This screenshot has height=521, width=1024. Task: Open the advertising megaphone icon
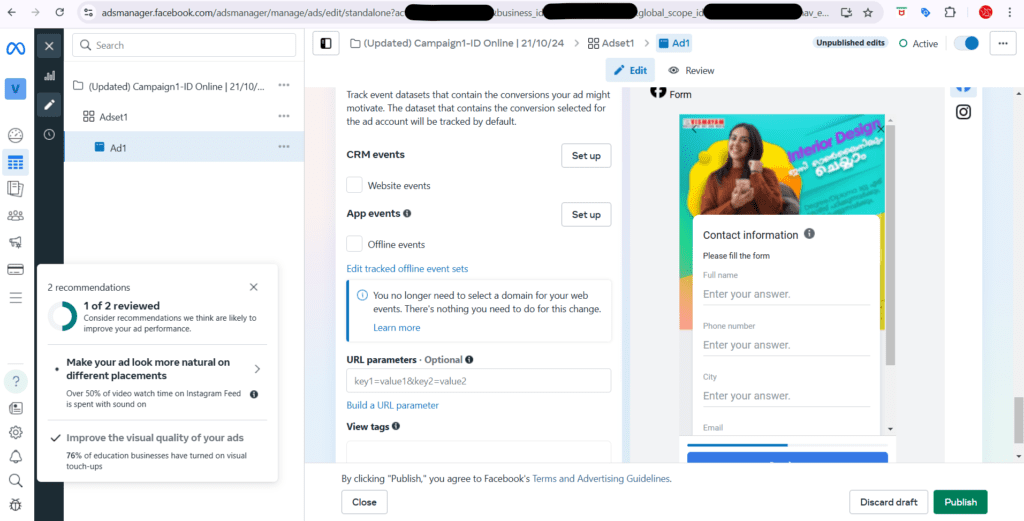point(16,242)
